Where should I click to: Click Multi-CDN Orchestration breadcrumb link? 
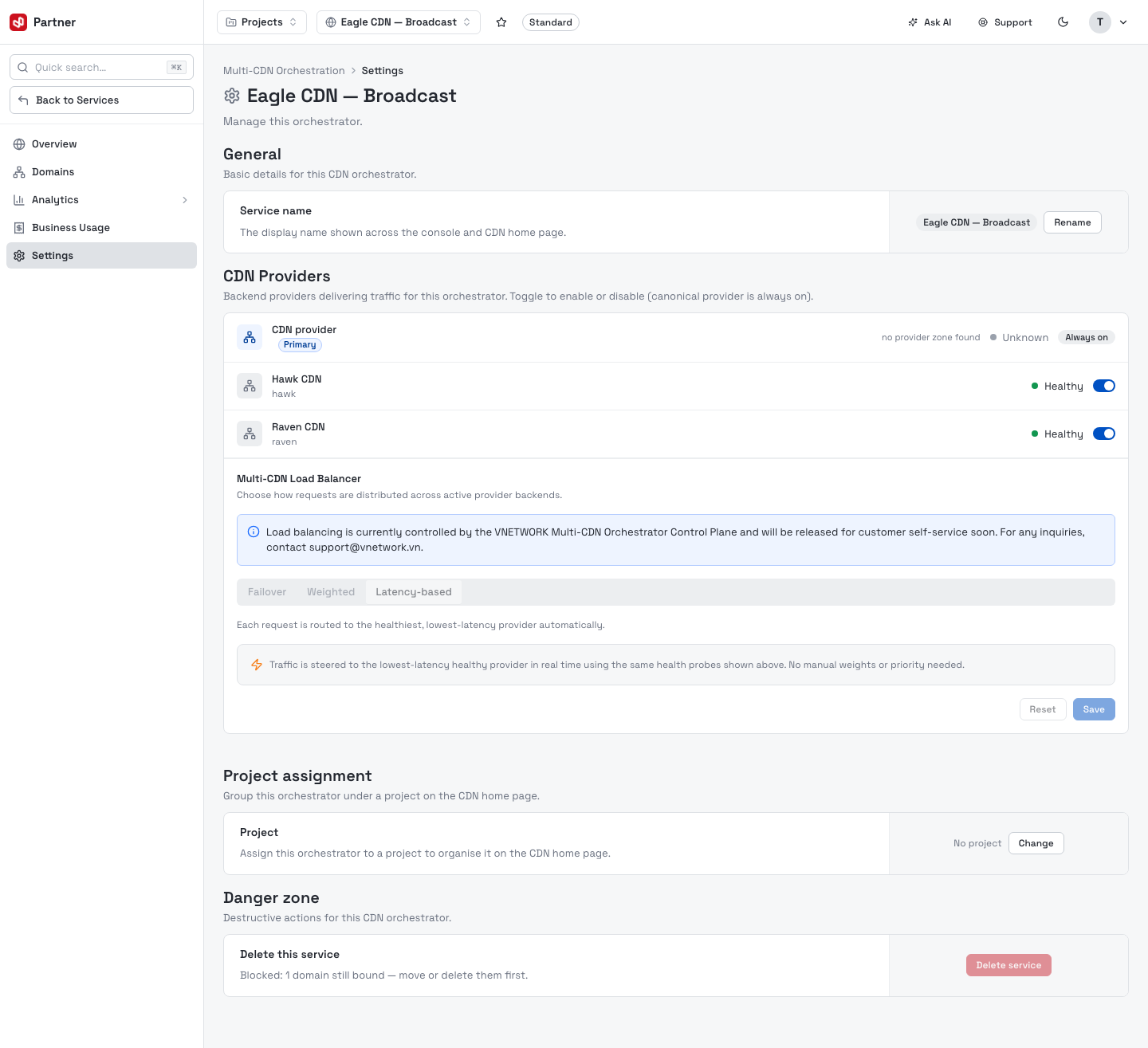coord(284,71)
